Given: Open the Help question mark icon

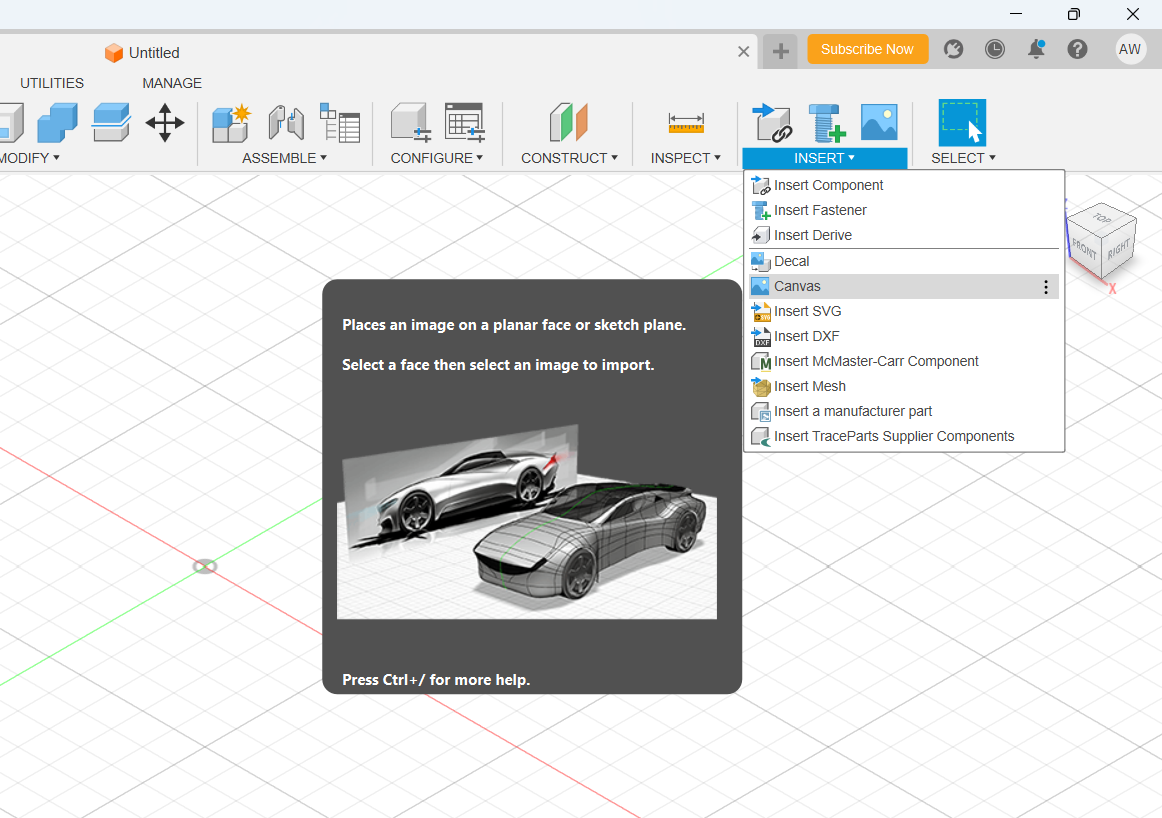Looking at the screenshot, I should (x=1078, y=50).
